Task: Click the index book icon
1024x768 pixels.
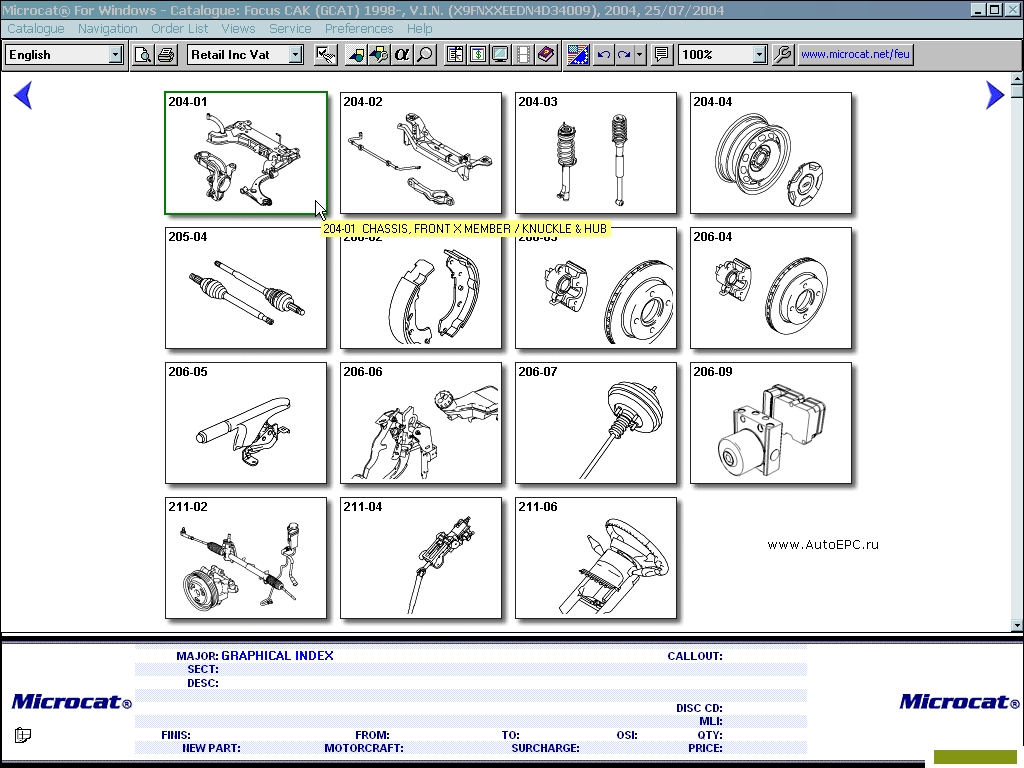Action: pyautogui.click(x=455, y=55)
